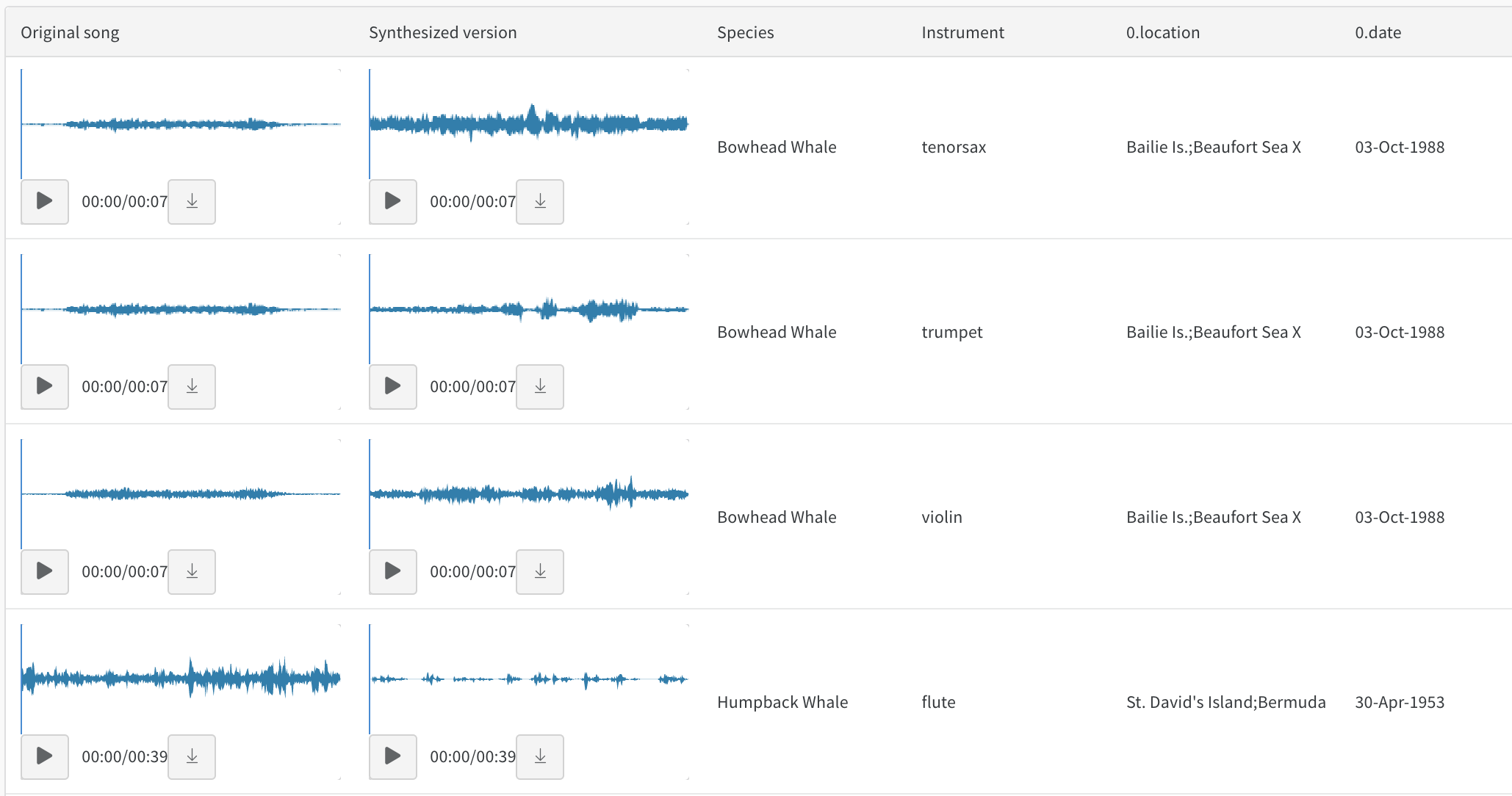The image size is (1512, 796).
Task: Play synthesized violin version
Action: click(392, 571)
